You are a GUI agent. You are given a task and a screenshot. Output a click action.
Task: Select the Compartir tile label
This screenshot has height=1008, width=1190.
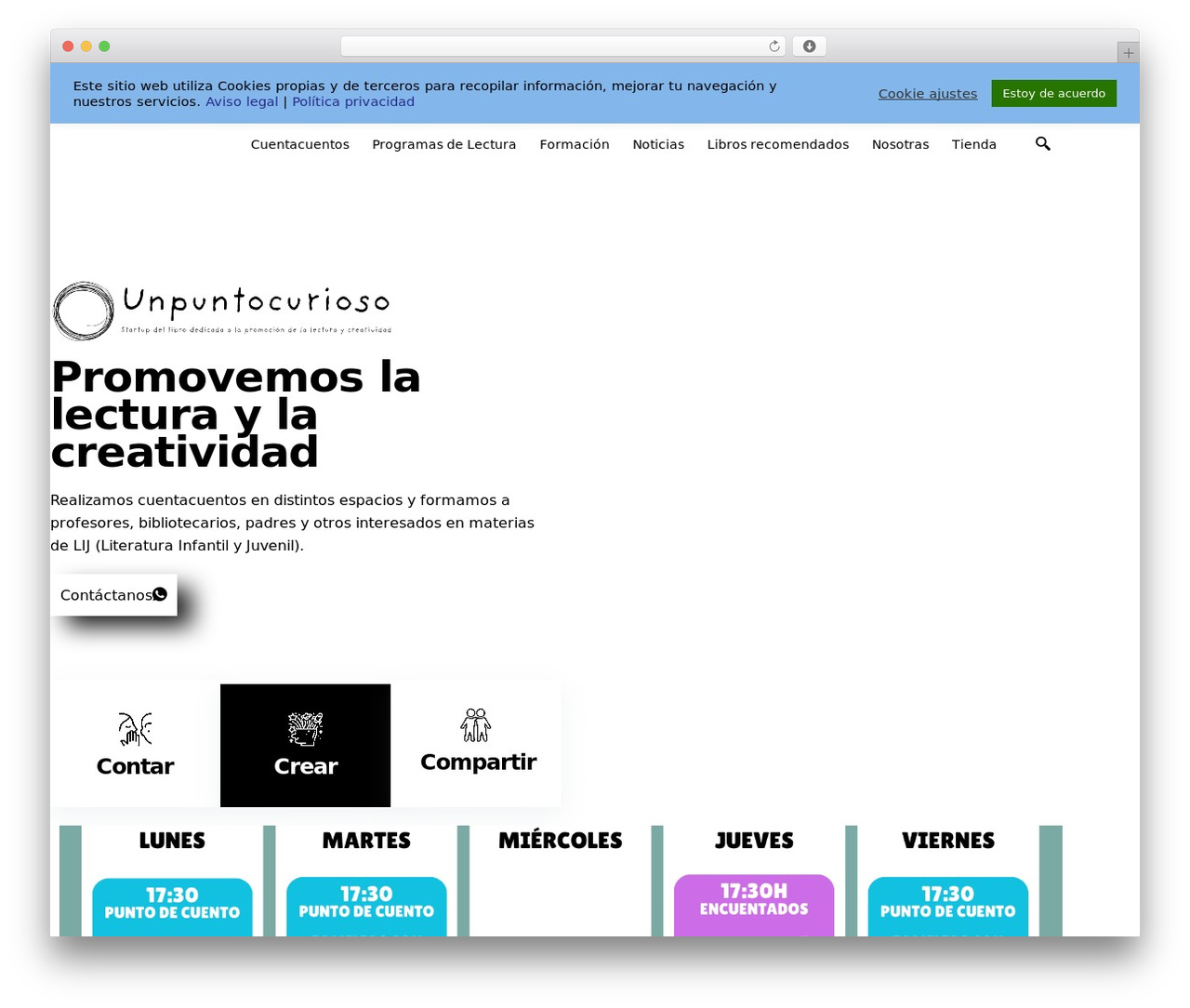479,762
